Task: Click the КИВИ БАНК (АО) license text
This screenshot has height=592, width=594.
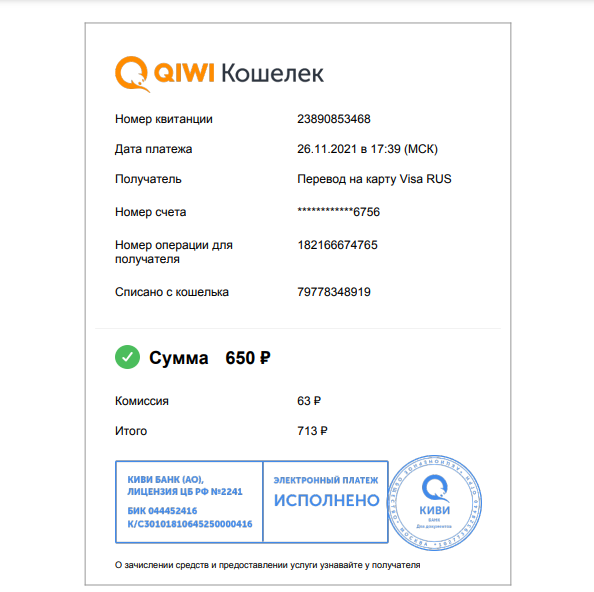Action: pos(185,486)
